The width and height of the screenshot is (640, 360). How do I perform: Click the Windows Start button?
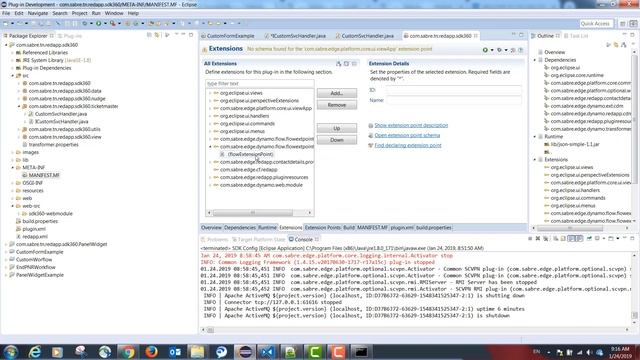coord(10,352)
